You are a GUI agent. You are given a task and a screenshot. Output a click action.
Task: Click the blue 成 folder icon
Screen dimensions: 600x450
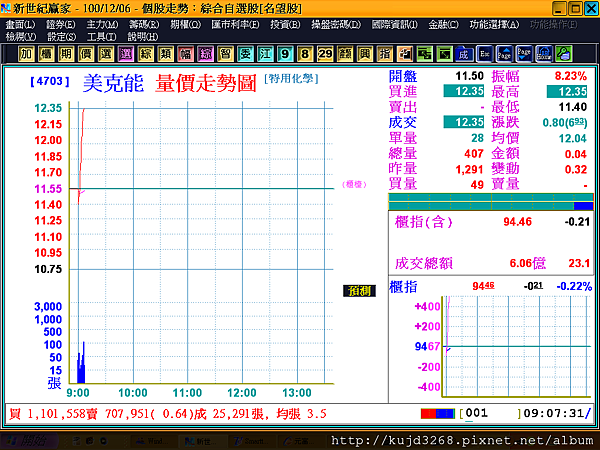pos(464,54)
